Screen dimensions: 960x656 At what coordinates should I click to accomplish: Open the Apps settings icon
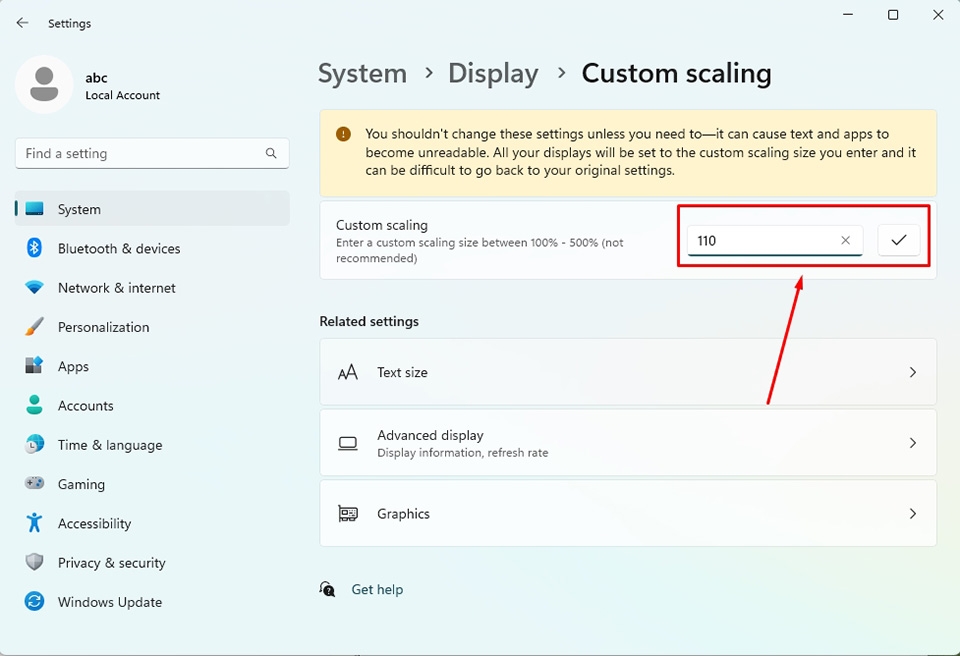point(32,366)
